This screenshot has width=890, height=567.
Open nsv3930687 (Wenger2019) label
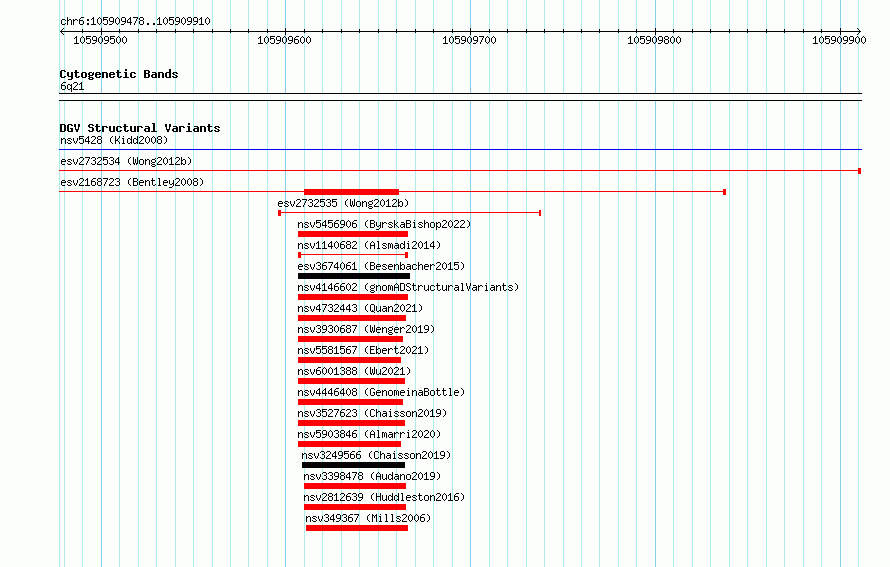coord(366,329)
